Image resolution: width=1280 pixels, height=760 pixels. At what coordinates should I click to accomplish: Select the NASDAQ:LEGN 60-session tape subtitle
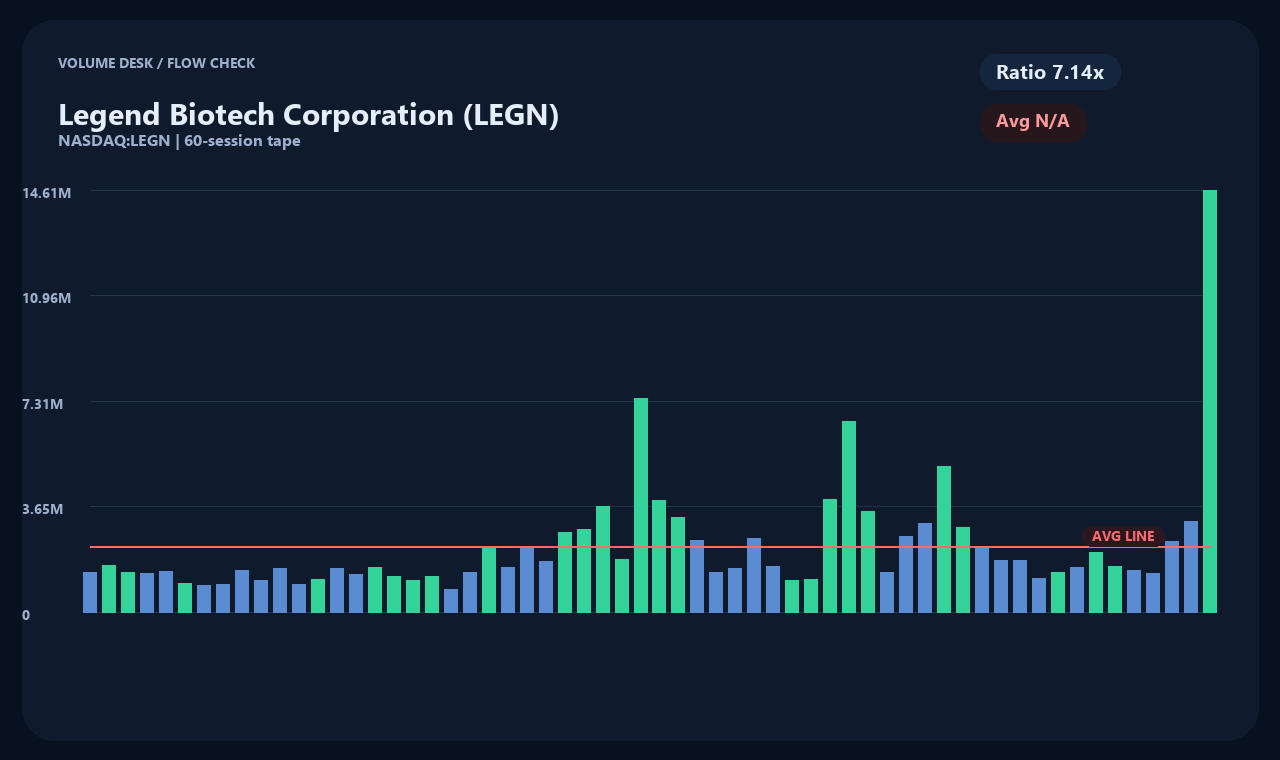pyautogui.click(x=179, y=141)
